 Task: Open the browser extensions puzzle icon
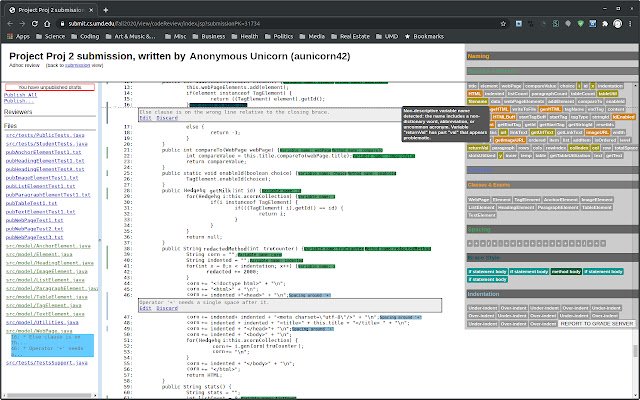605,24
